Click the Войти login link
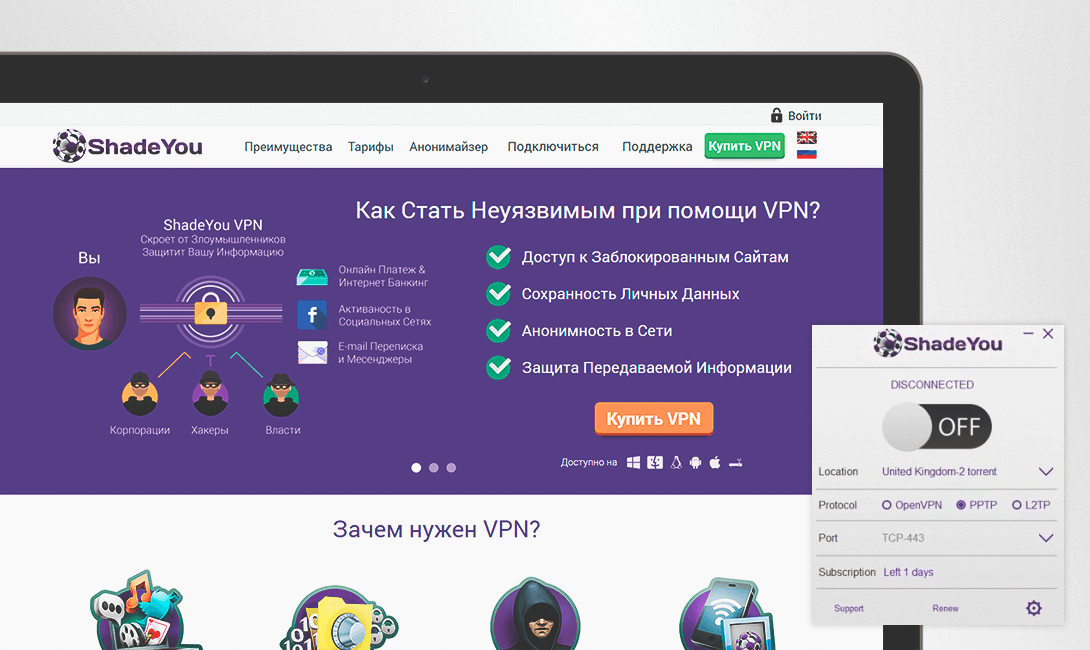This screenshot has height=650, width=1090. click(x=804, y=115)
